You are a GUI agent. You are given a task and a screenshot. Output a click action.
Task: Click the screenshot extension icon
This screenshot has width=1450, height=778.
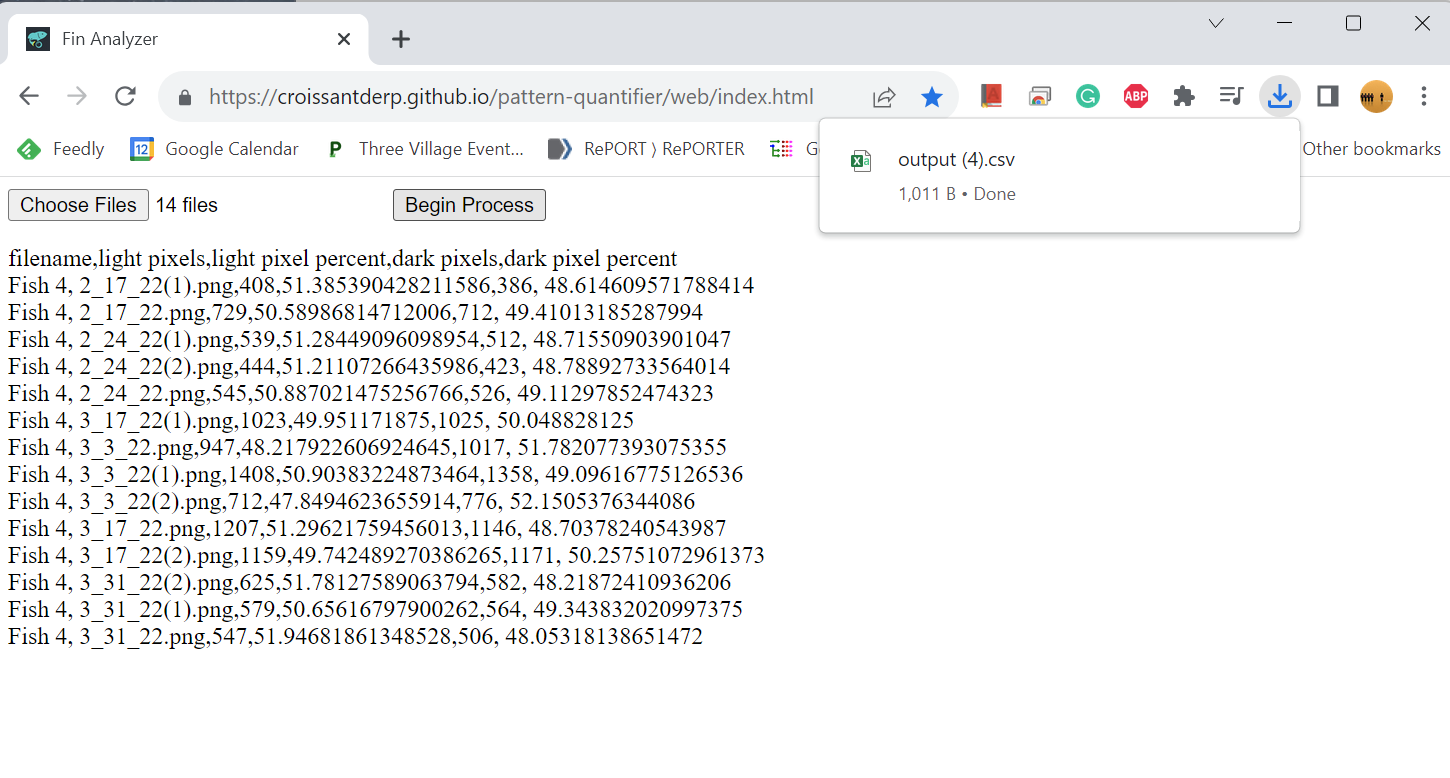point(1039,96)
